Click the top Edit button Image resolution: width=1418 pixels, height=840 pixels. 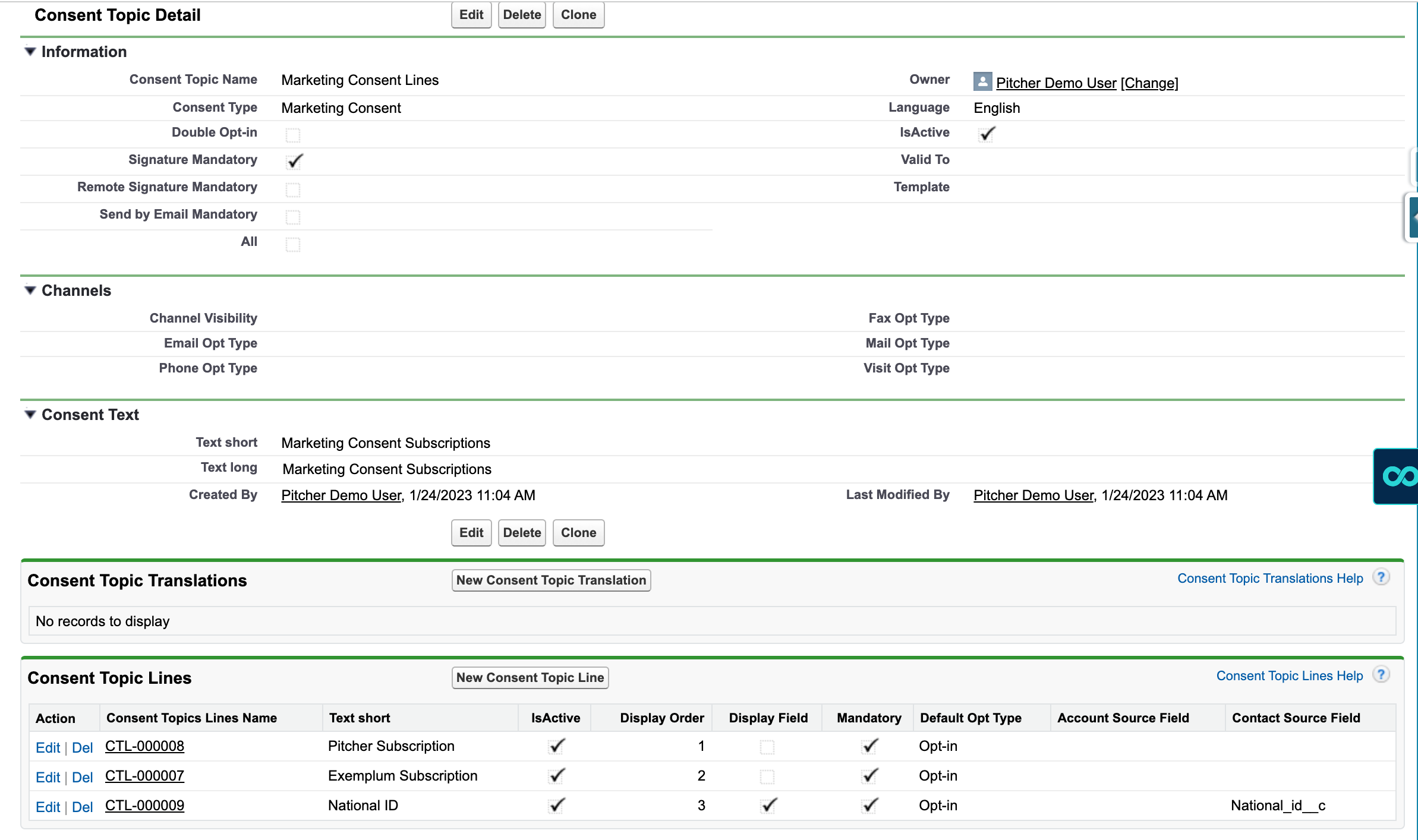(x=471, y=15)
